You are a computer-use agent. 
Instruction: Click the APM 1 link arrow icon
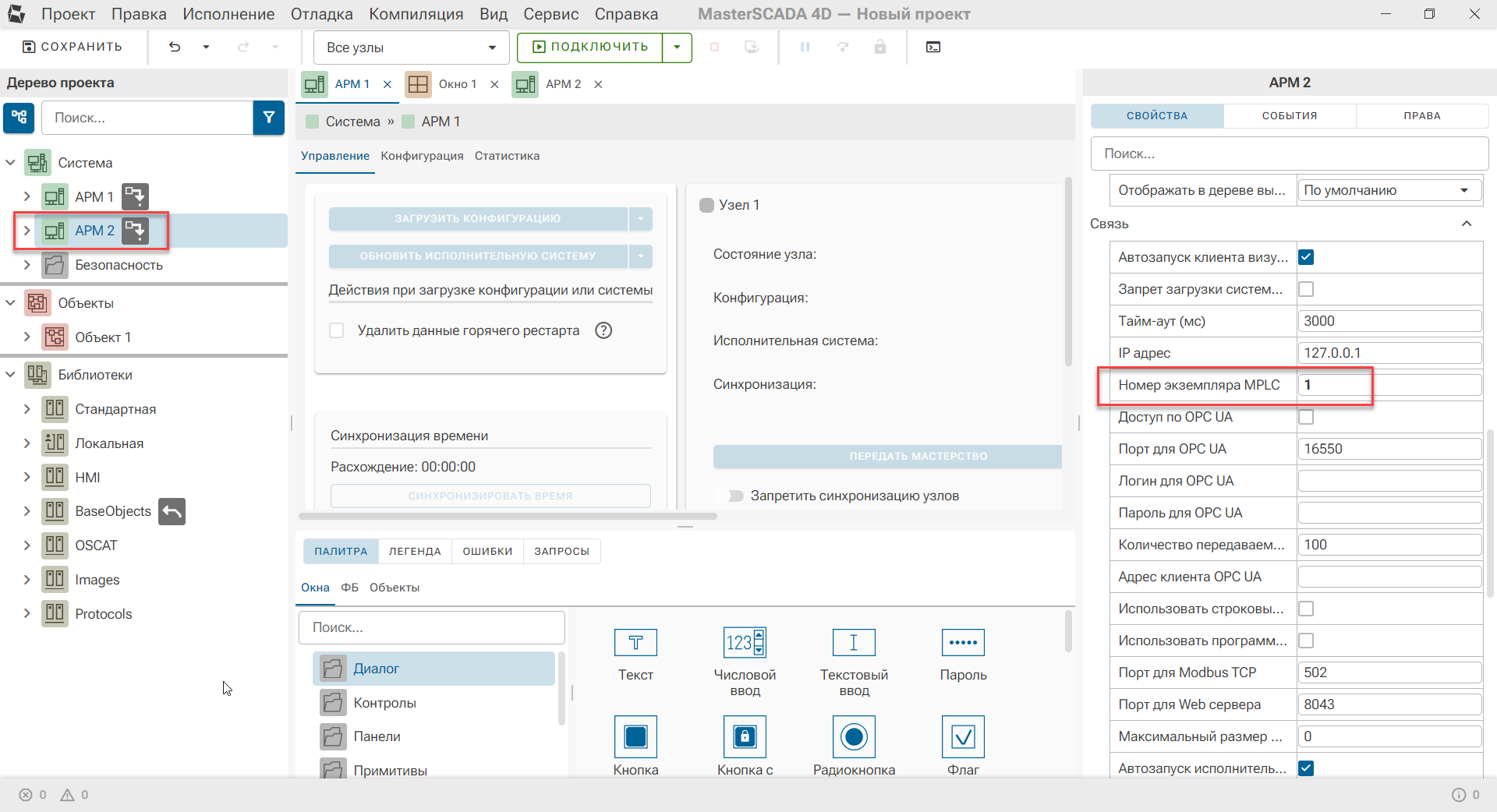(x=135, y=196)
